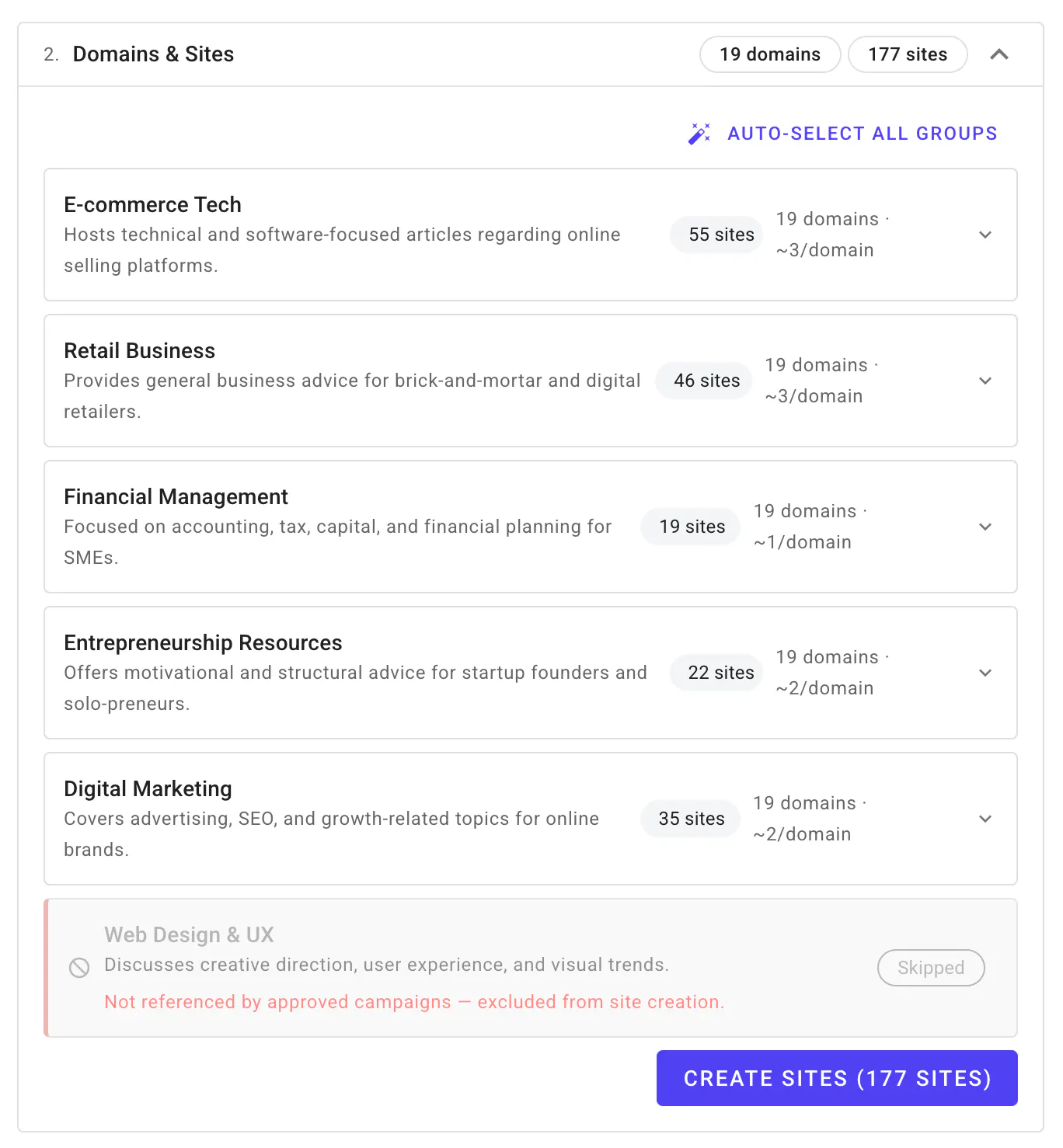The width and height of the screenshot is (1063, 1148).
Task: Expand the Retail Business group chevron
Action: pyautogui.click(x=985, y=381)
